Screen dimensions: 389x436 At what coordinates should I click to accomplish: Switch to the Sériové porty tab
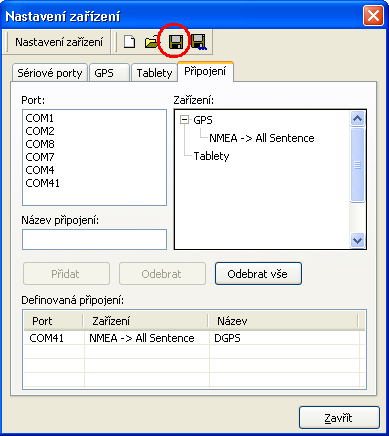point(50,73)
